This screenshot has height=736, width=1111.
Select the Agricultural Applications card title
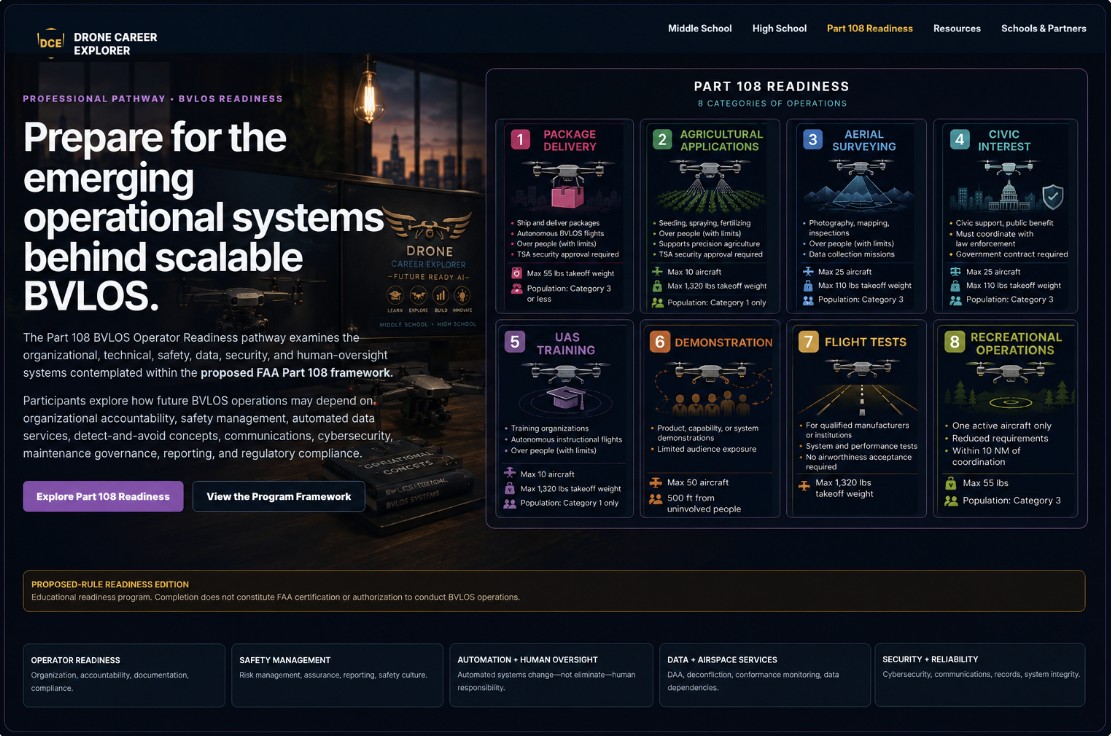pyautogui.click(x=721, y=140)
